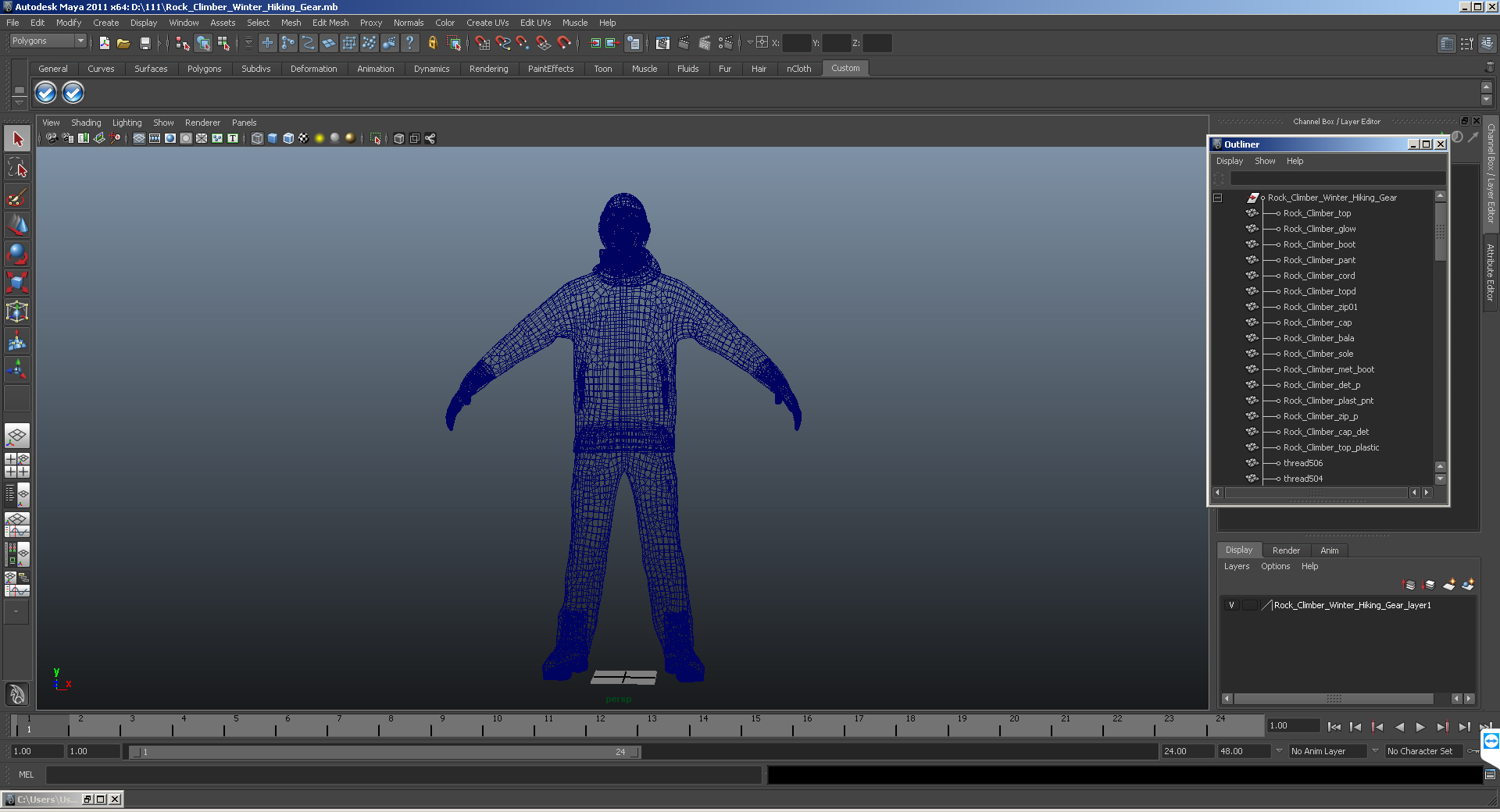Open the Mesh menu

(291, 23)
